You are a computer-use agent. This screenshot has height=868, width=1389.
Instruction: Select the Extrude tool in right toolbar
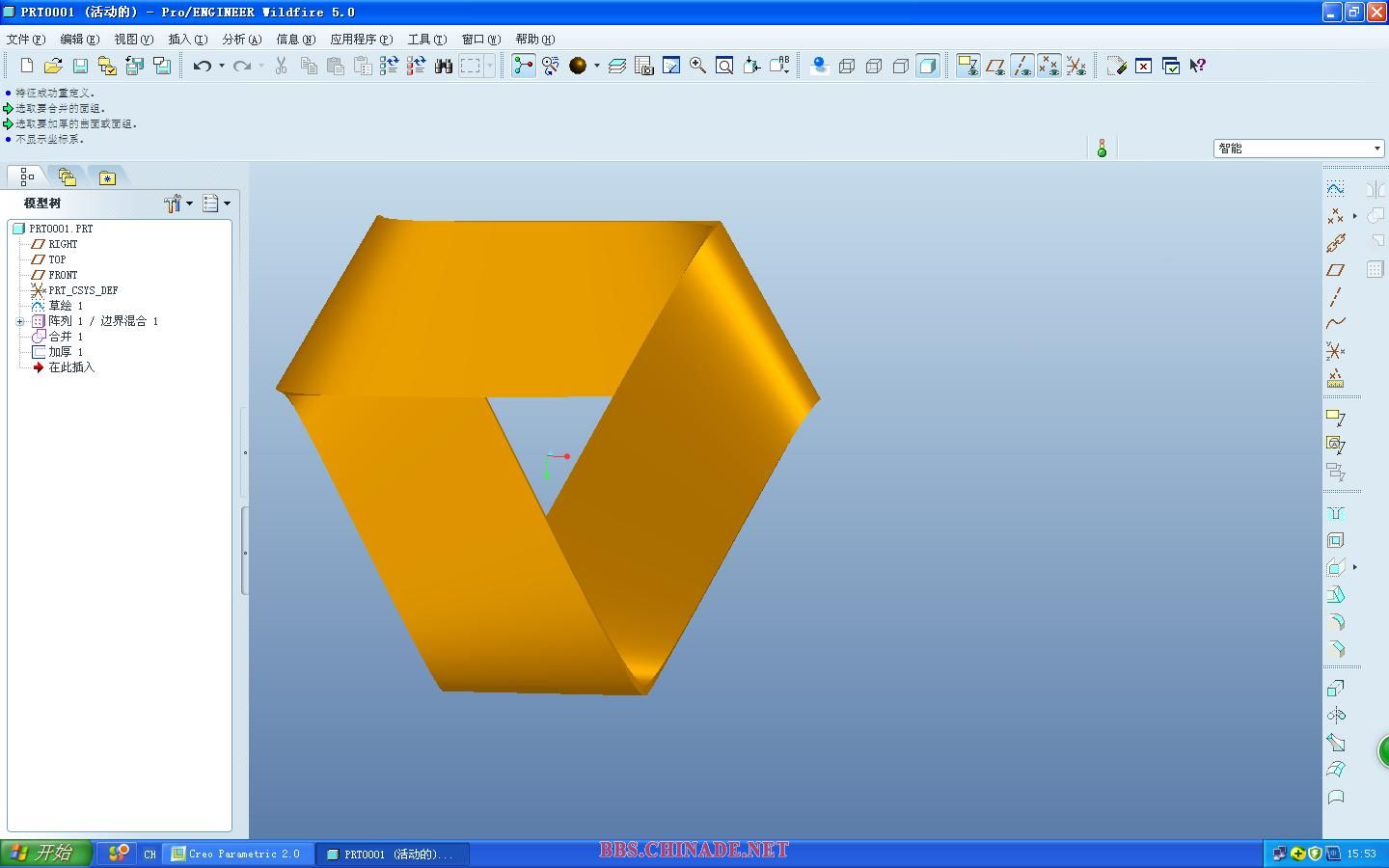(x=1335, y=689)
